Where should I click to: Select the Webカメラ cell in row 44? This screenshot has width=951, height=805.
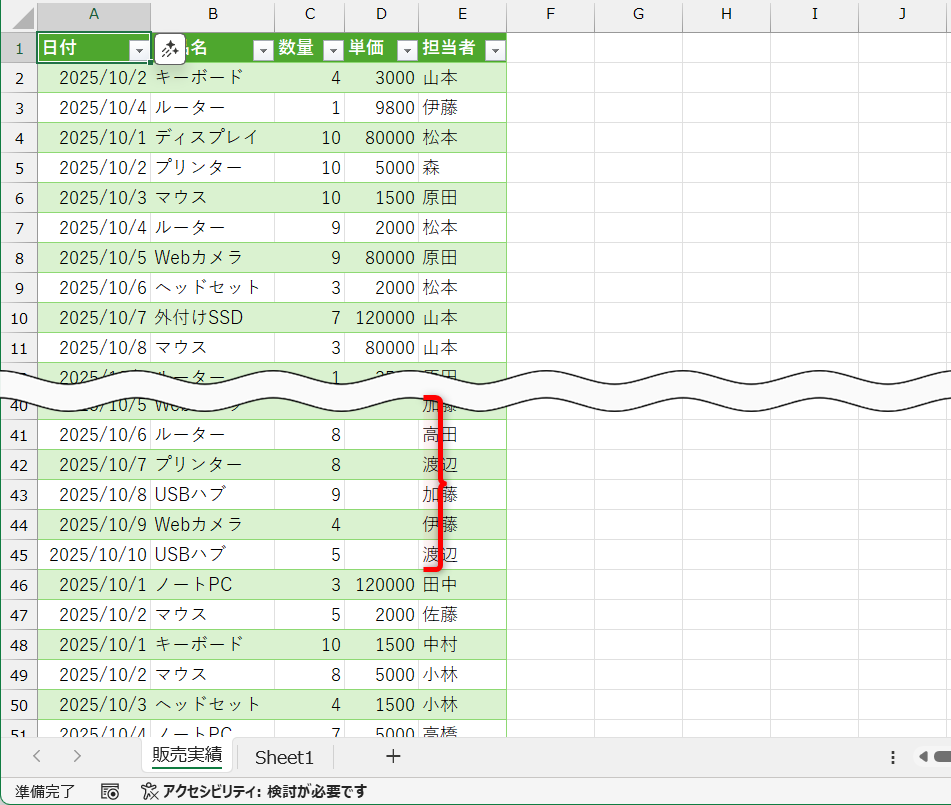(x=213, y=525)
